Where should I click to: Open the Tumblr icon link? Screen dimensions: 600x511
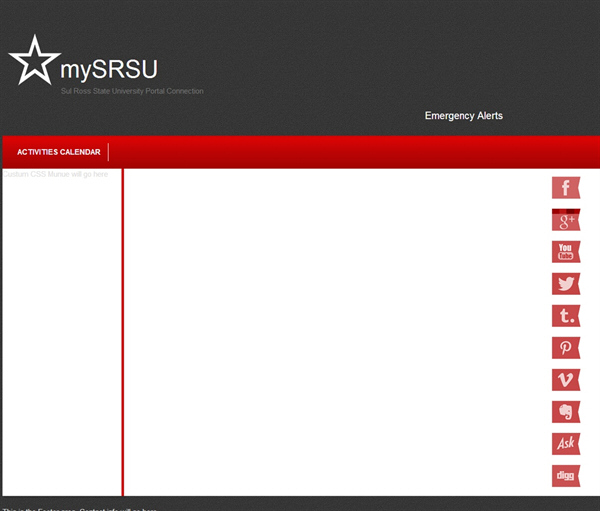(x=566, y=316)
